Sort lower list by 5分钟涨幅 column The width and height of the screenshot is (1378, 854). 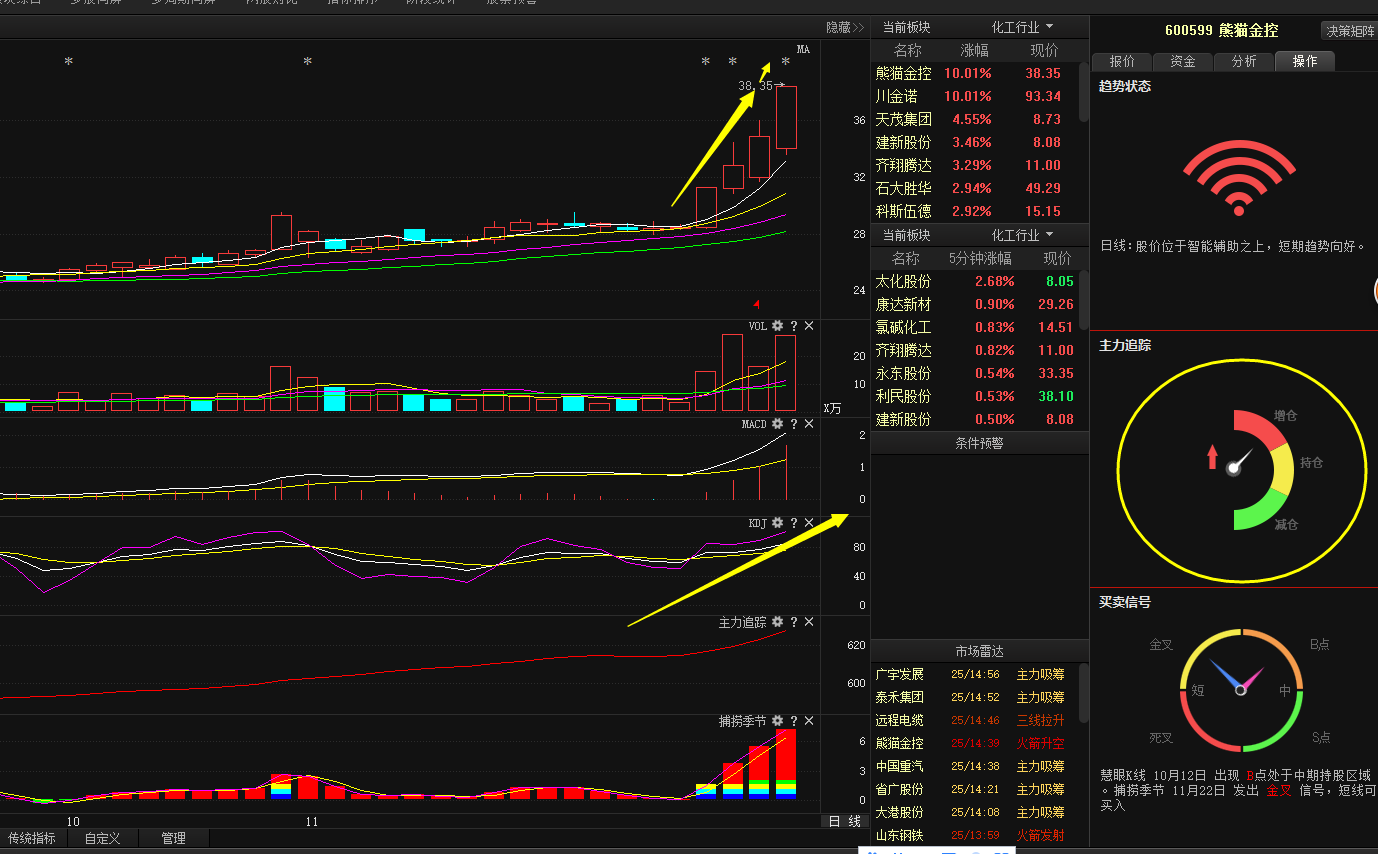click(980, 258)
